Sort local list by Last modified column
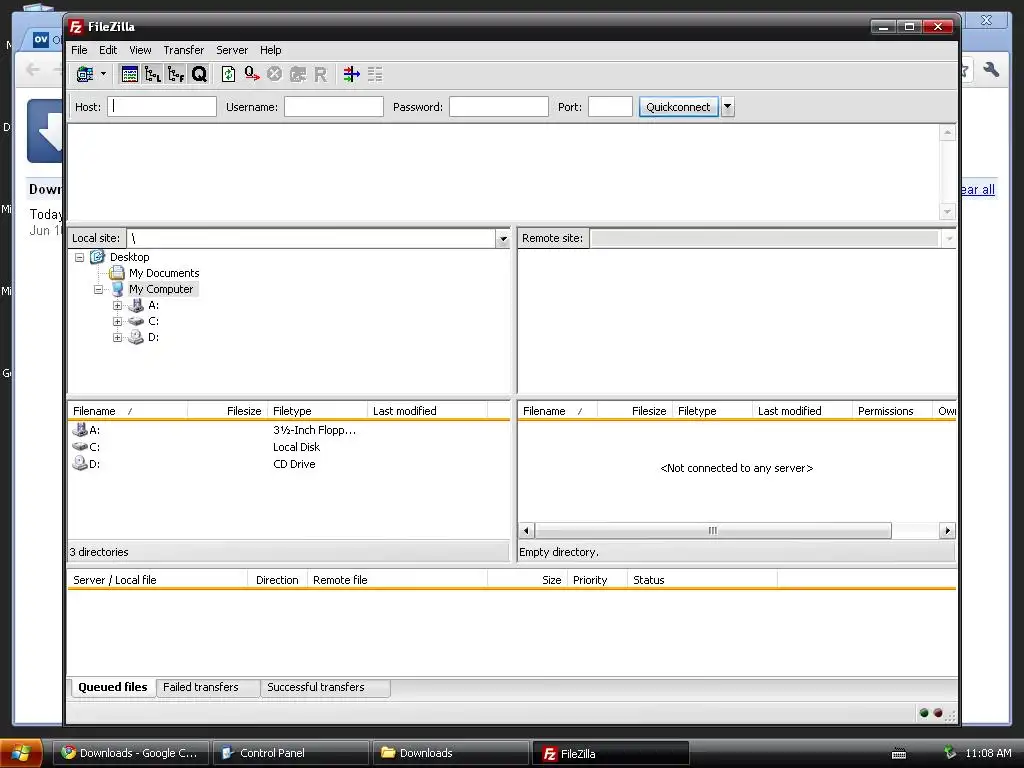This screenshot has height=768, width=1024. [427, 411]
